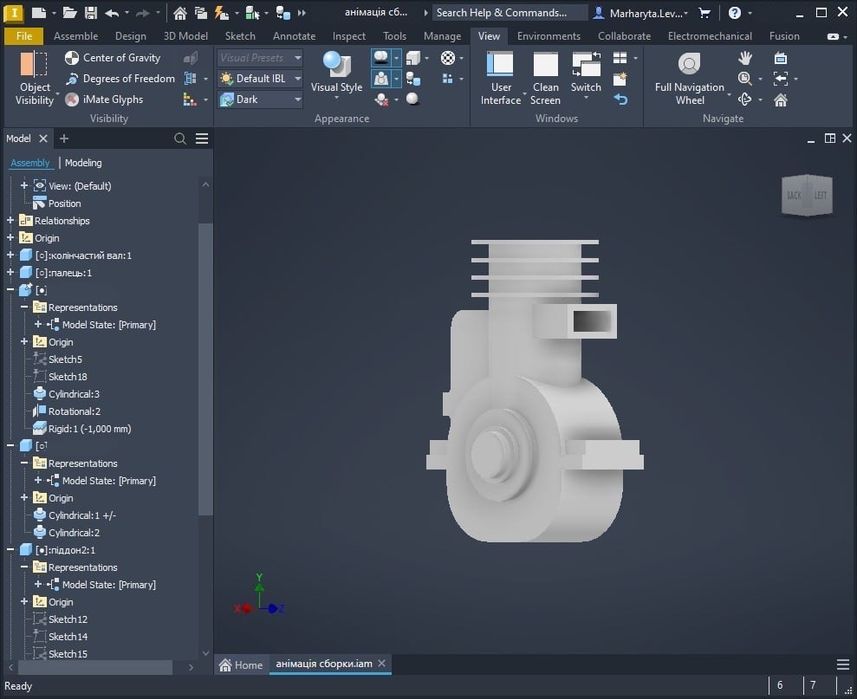Click the User Interface icon
Screen dimensions: 857x699
pyautogui.click(x=500, y=64)
